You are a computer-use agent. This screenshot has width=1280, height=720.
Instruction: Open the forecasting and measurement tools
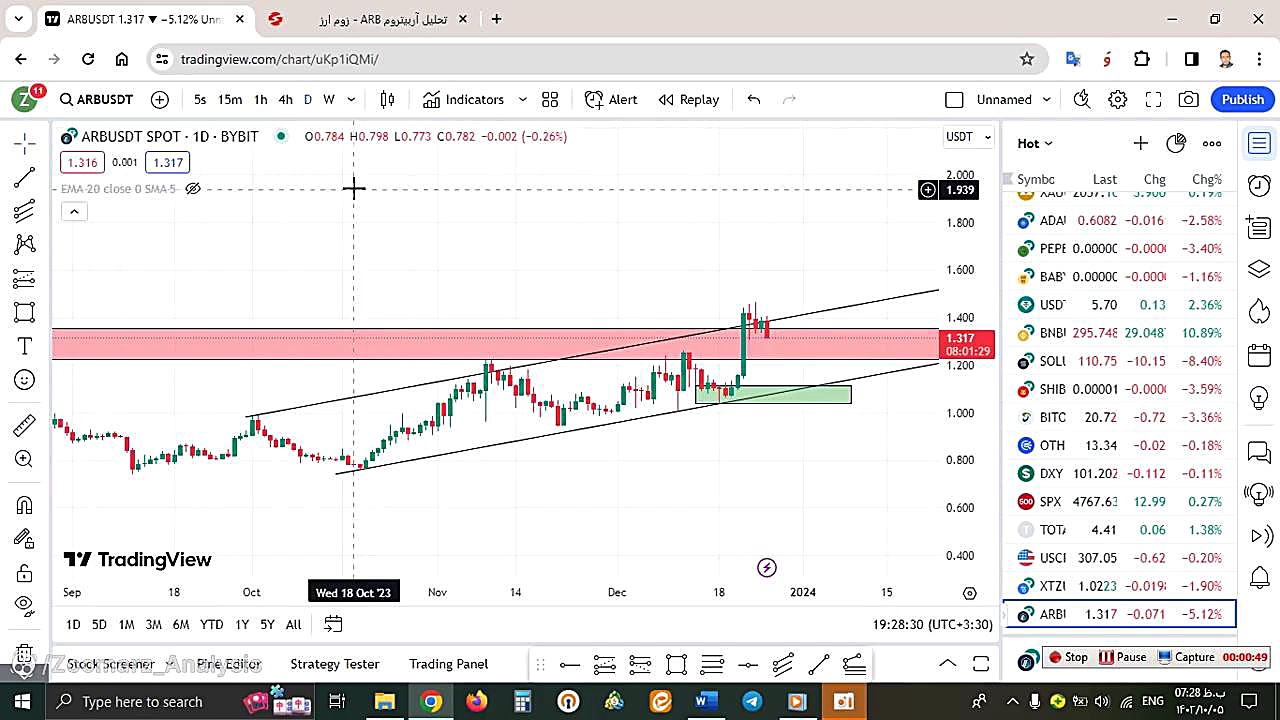pyautogui.click(x=25, y=278)
